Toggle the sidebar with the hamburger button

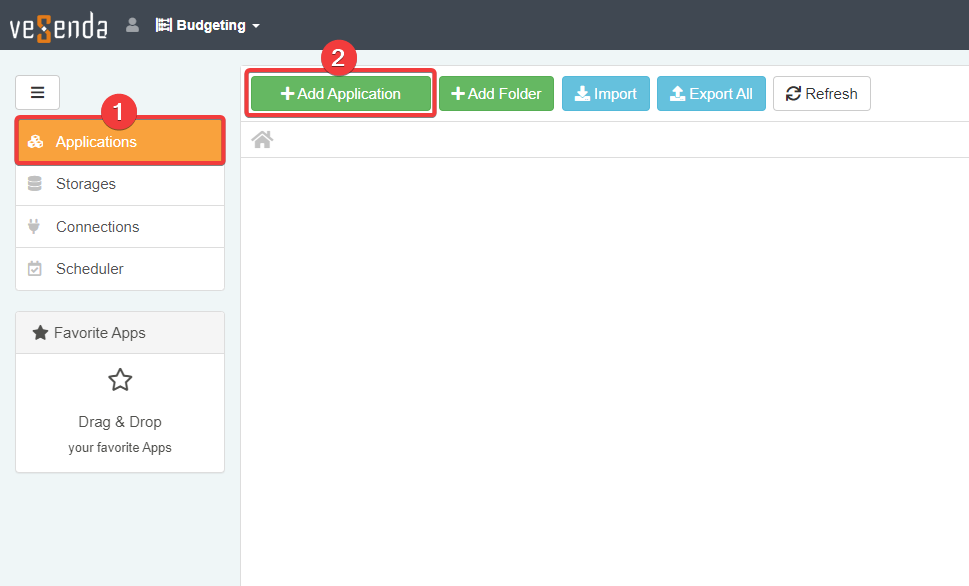pos(37,92)
